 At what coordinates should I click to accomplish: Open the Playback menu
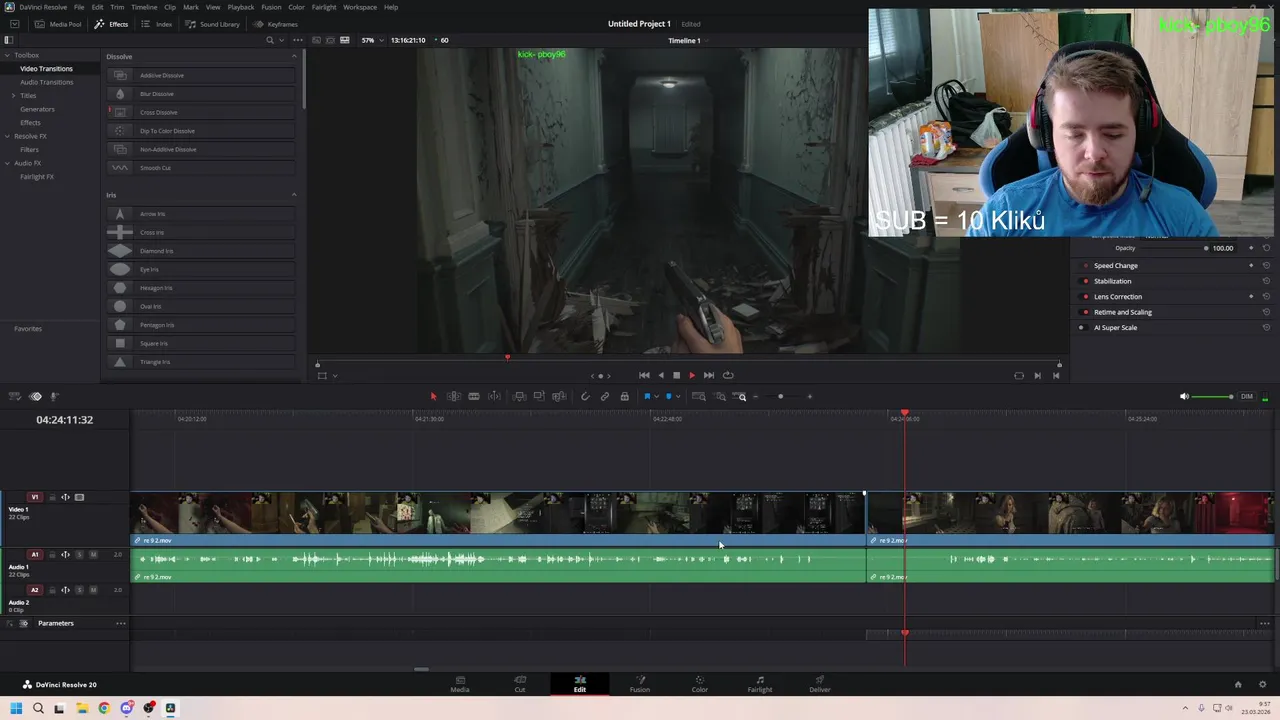(x=241, y=7)
